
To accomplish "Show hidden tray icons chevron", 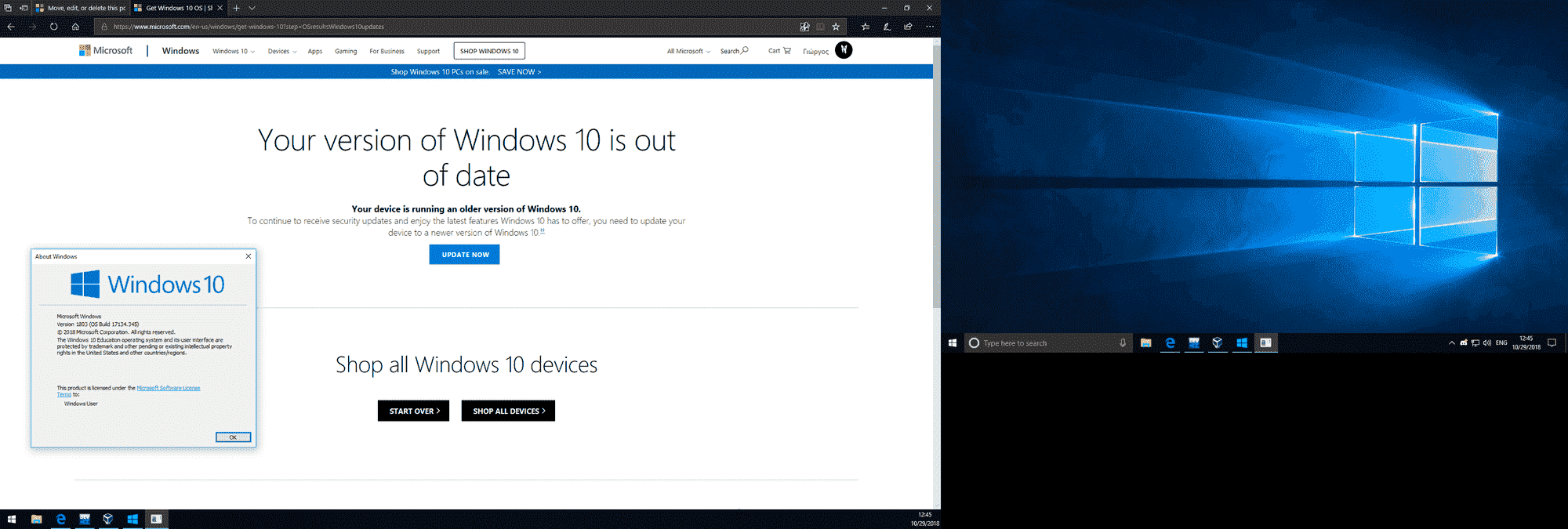I will point(1451,343).
